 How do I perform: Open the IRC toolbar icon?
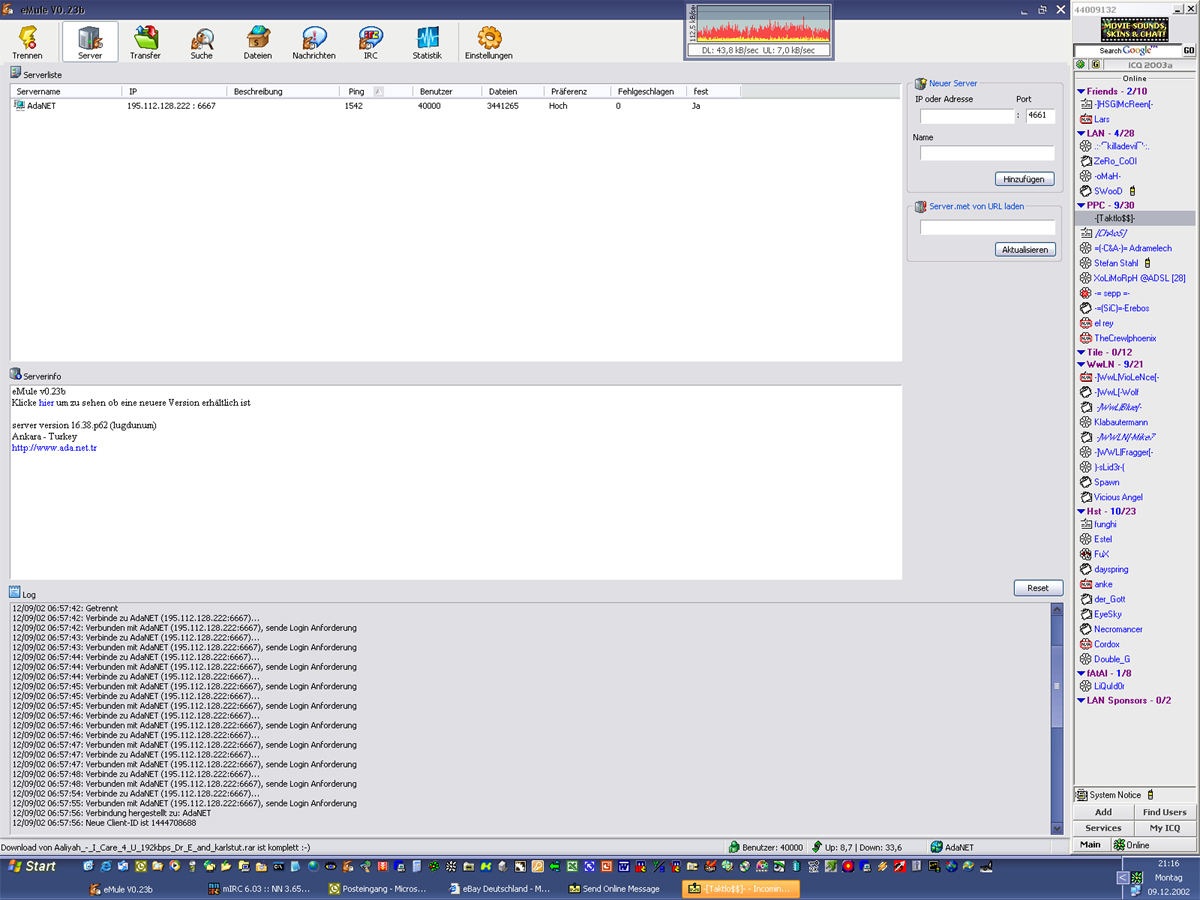pyautogui.click(x=370, y=42)
